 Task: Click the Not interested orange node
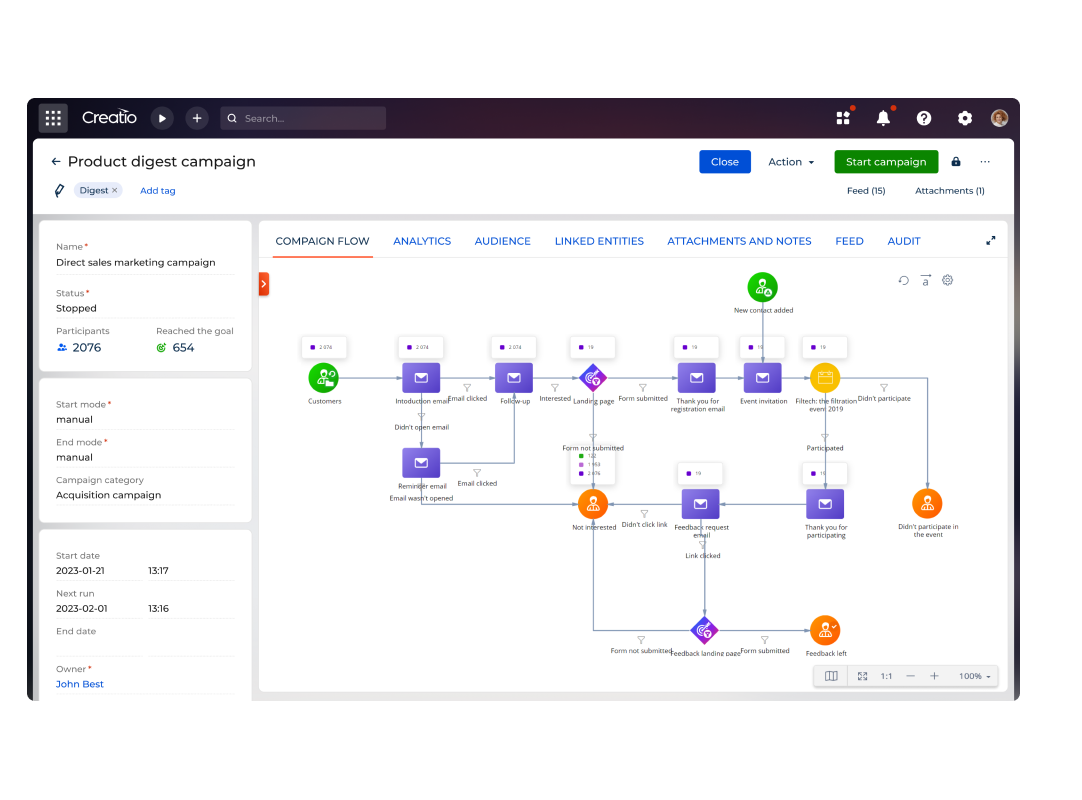(x=593, y=504)
